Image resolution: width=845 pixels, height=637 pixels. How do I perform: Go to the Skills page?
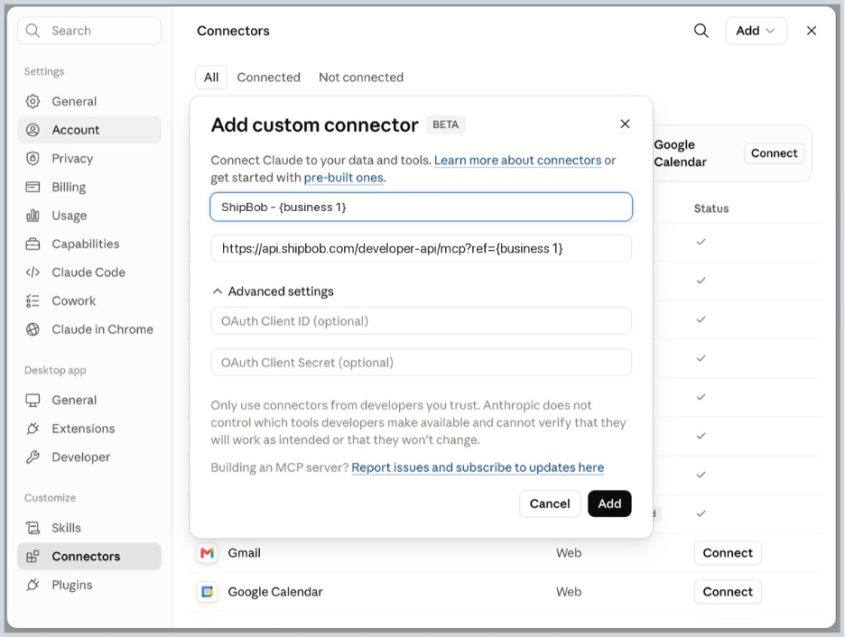tap(89, 528)
